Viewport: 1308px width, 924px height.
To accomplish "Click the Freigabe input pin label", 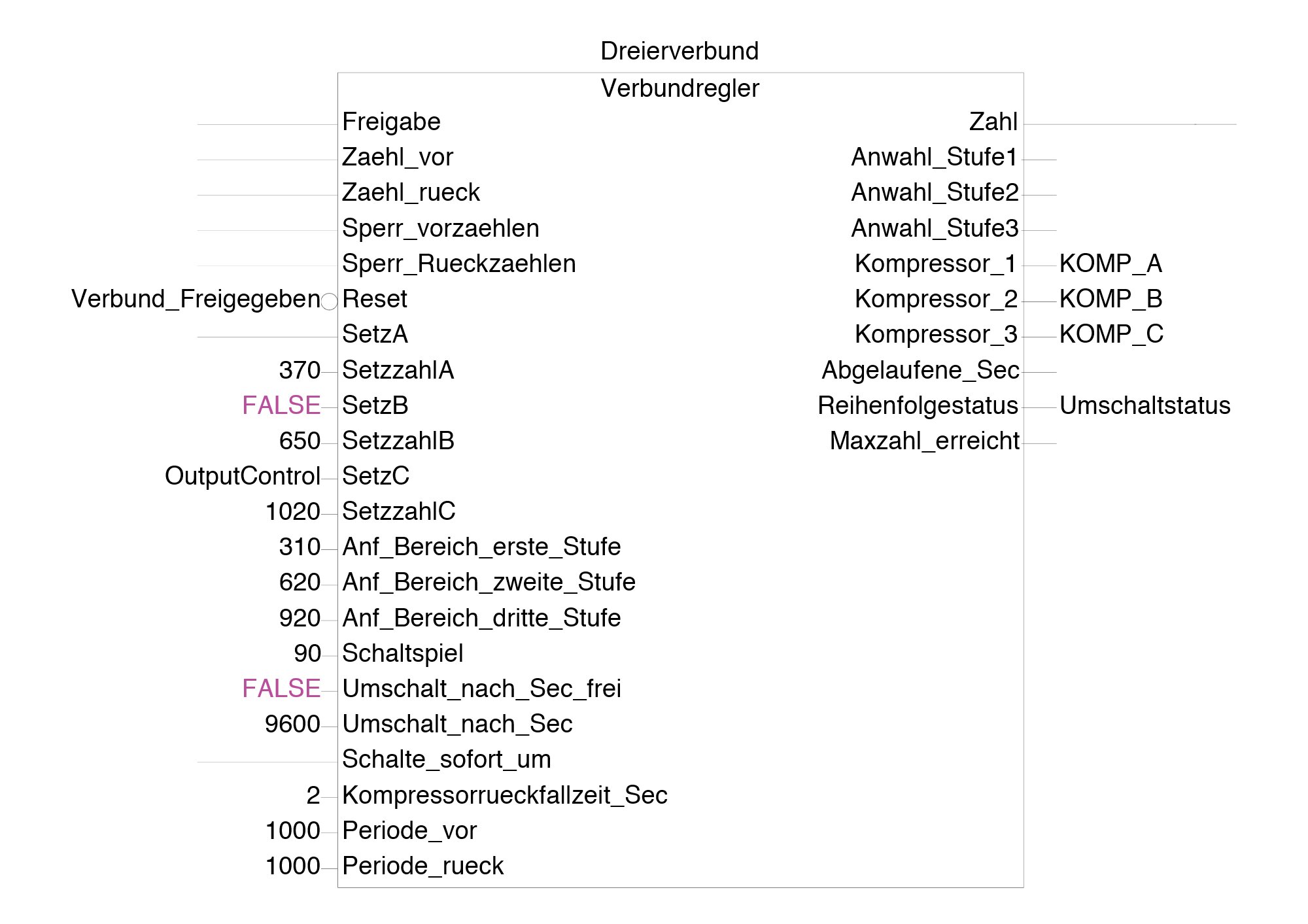I will (391, 122).
